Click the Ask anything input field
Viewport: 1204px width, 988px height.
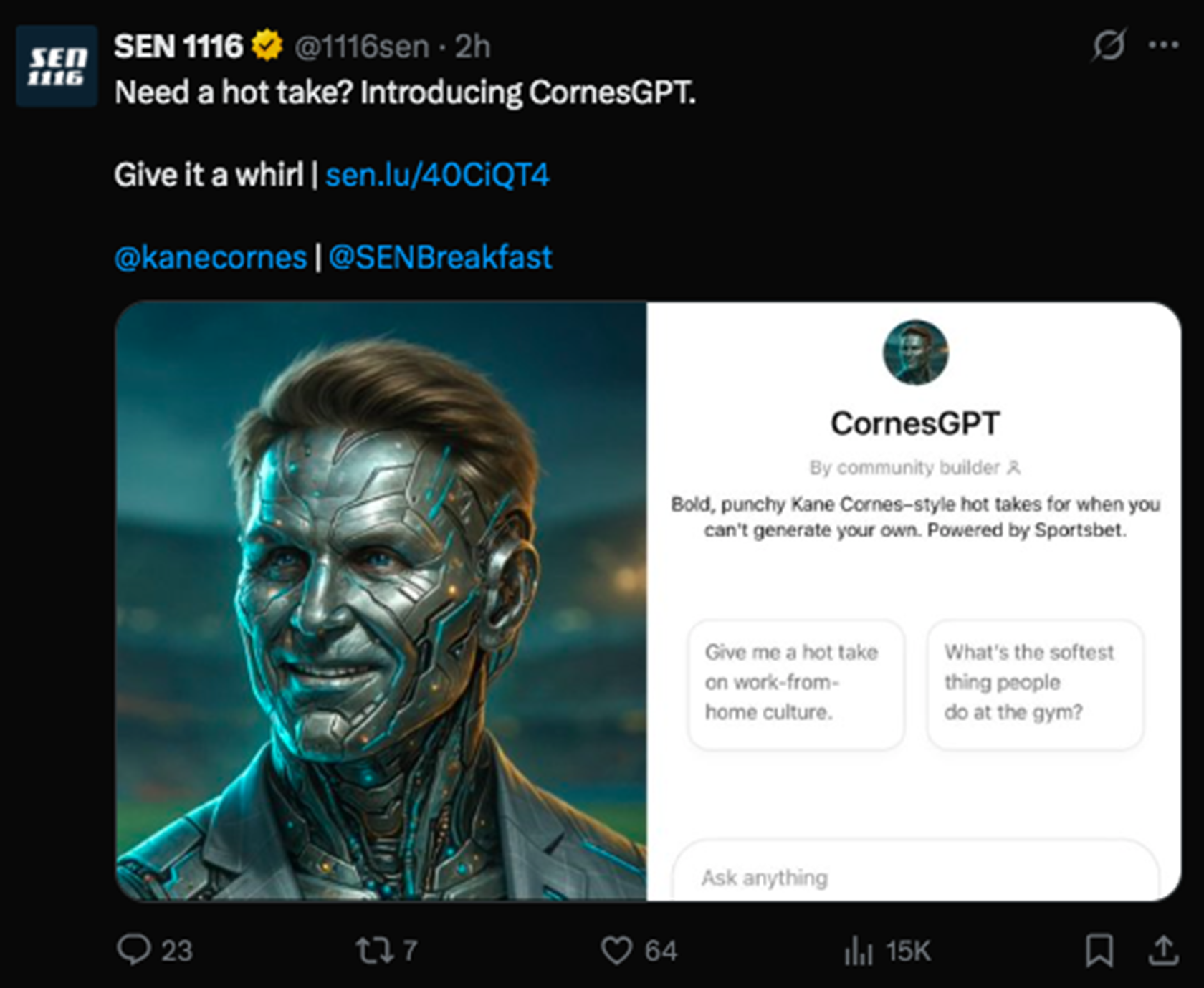pyautogui.click(x=914, y=877)
